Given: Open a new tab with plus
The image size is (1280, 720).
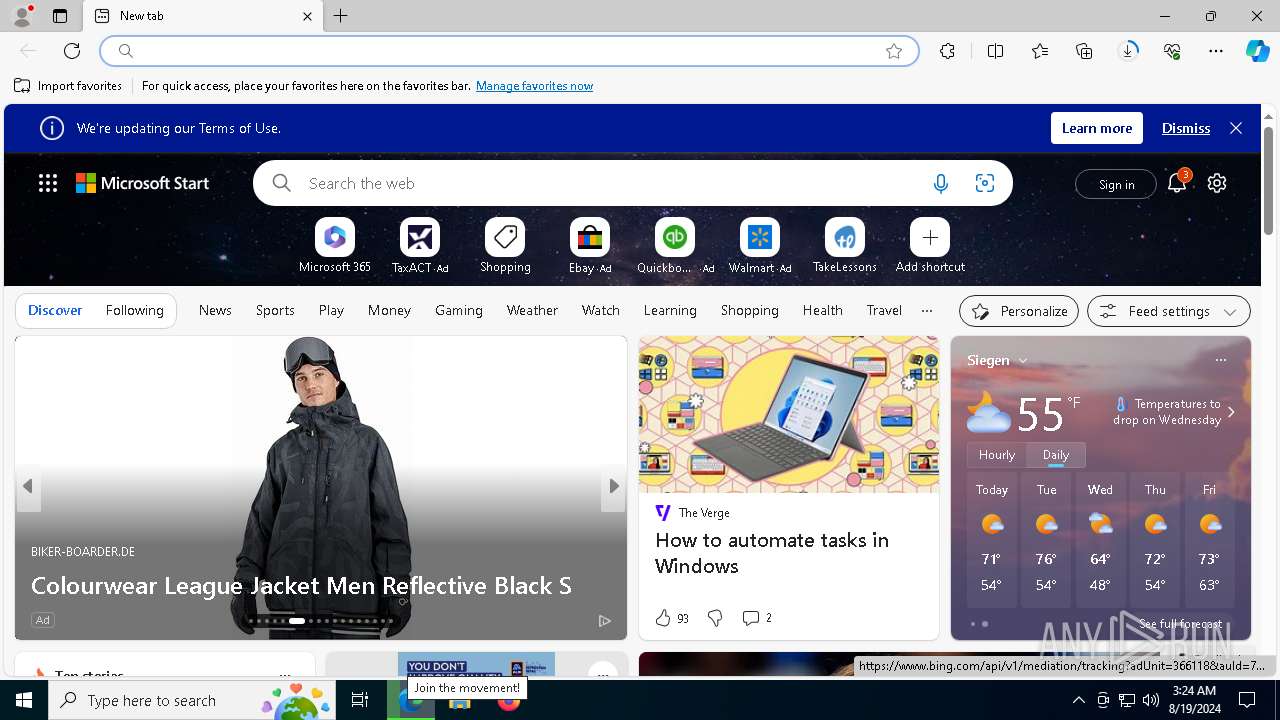Looking at the screenshot, I should [341, 16].
